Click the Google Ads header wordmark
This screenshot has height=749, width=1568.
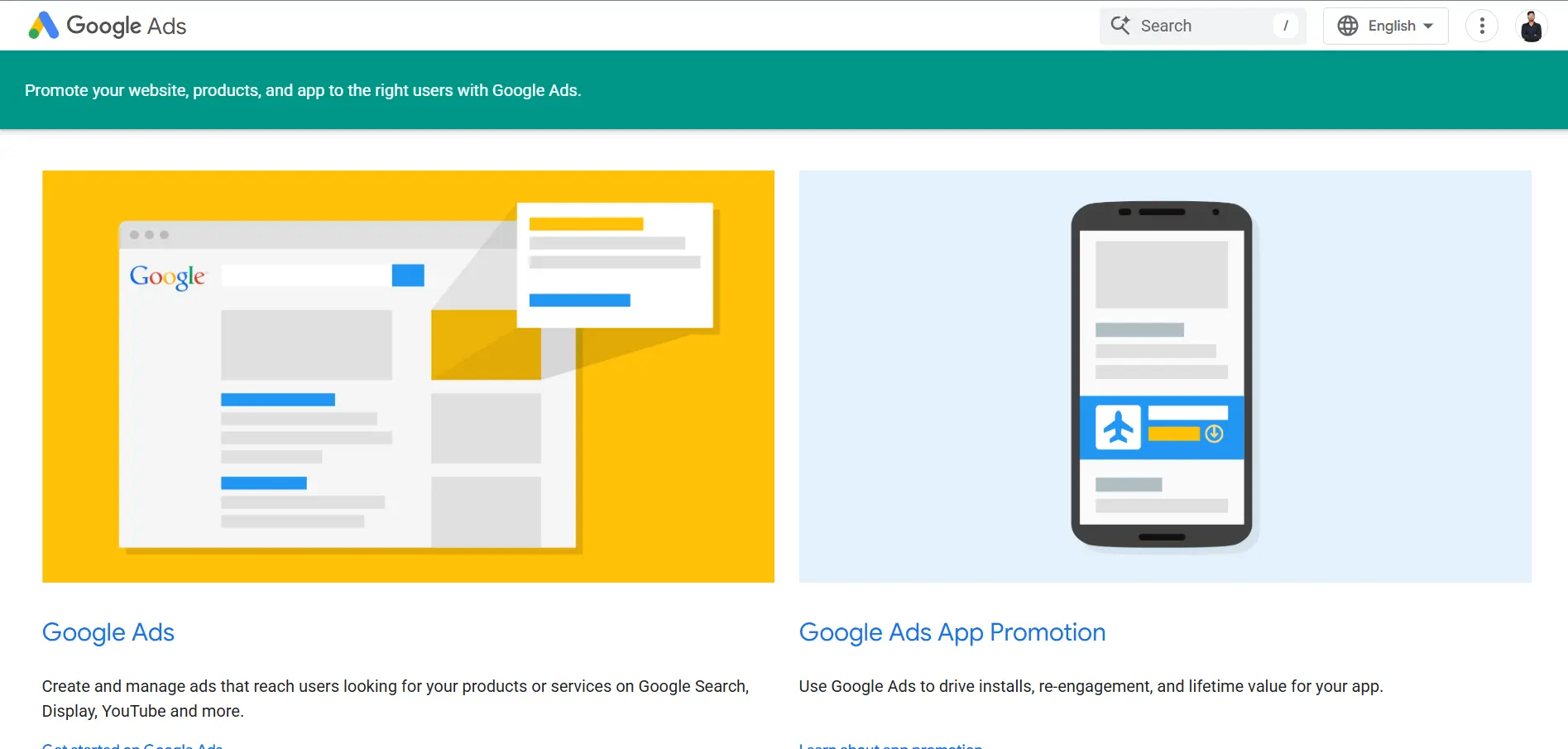pyautogui.click(x=127, y=26)
